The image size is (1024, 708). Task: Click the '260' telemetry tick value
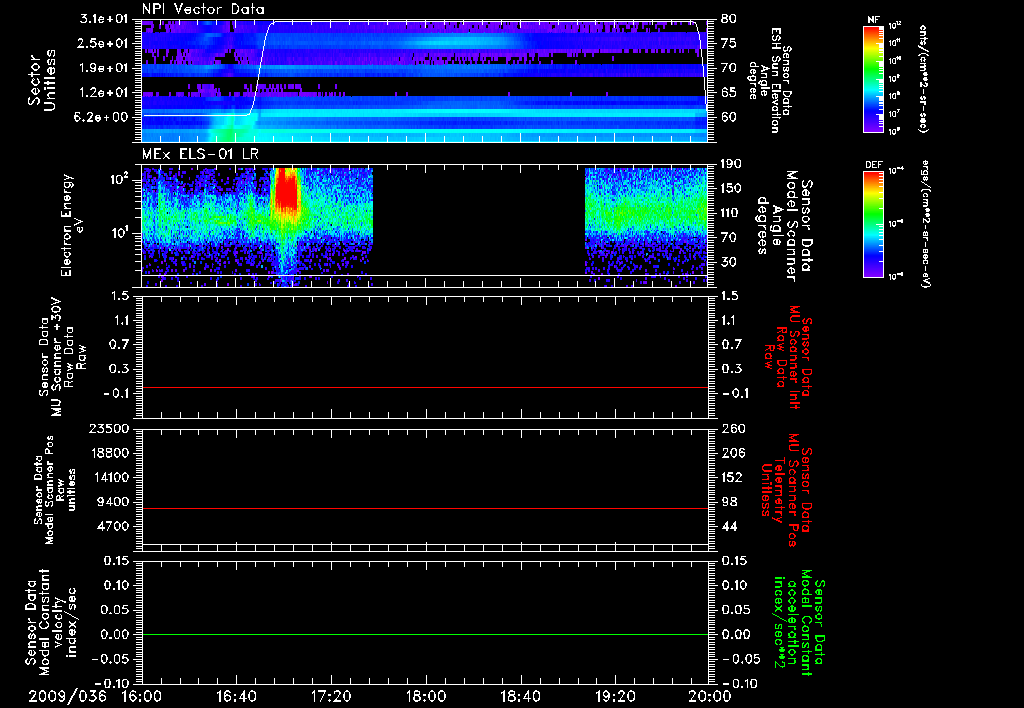tap(732, 428)
